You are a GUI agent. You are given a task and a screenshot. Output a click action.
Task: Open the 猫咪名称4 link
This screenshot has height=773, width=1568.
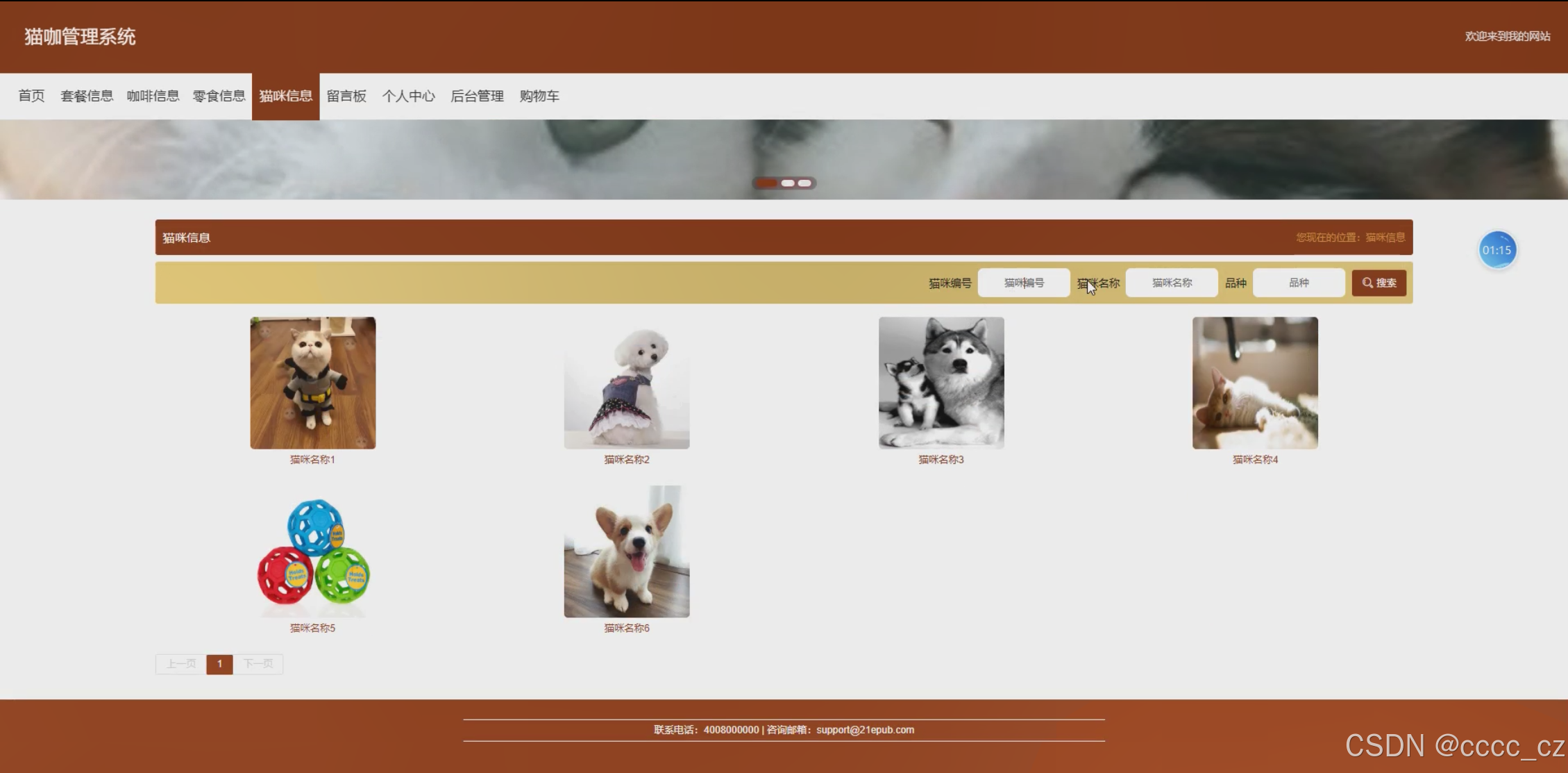coord(1254,460)
